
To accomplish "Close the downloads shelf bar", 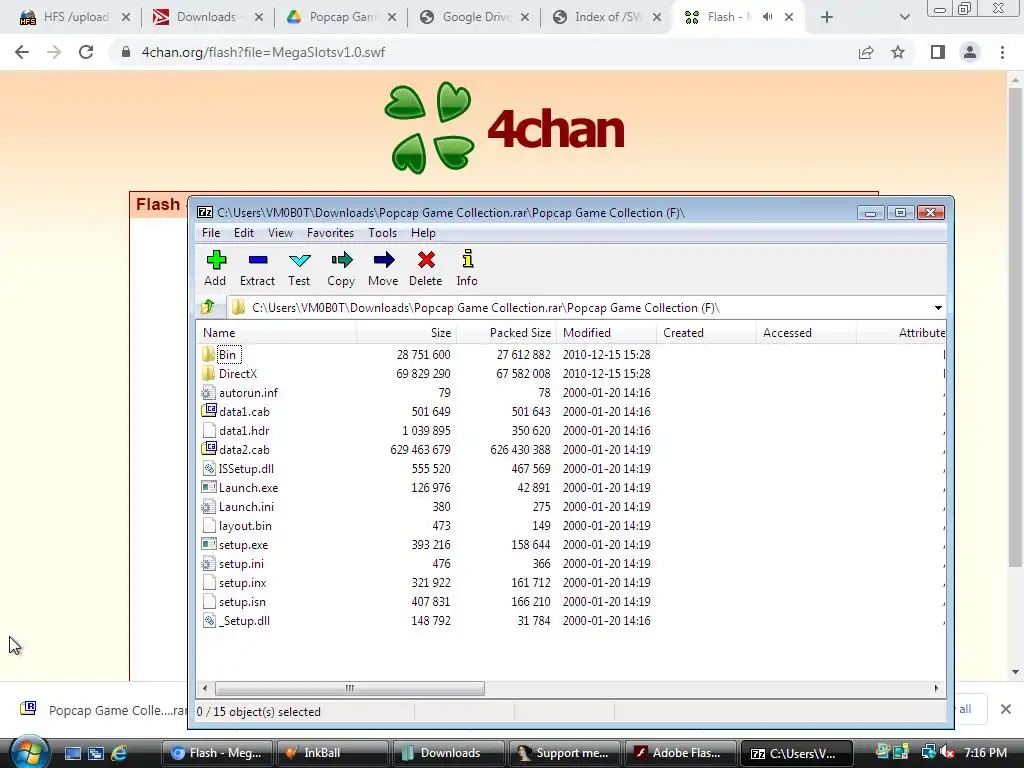I will click(x=1006, y=709).
